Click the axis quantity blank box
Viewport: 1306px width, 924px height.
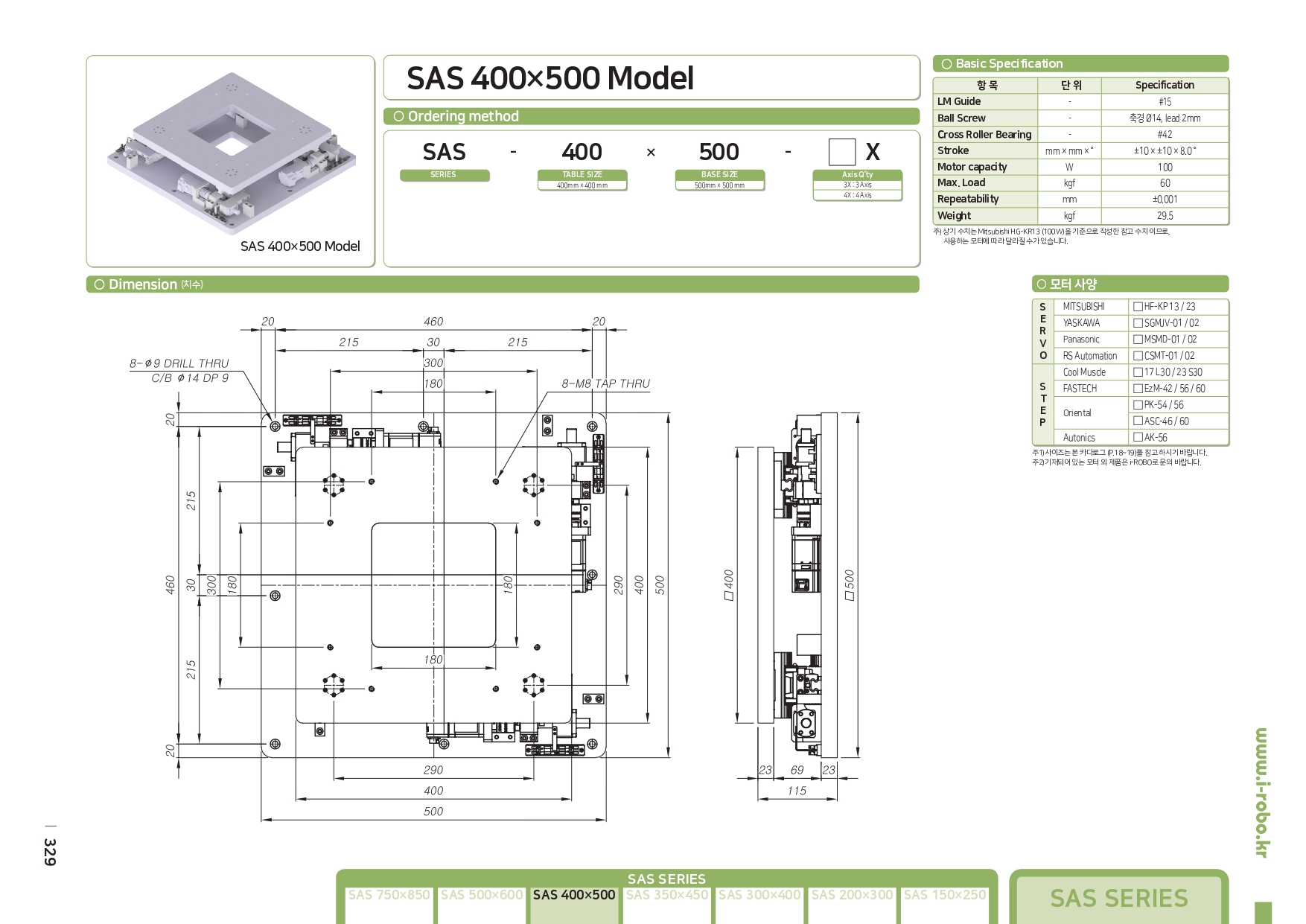[842, 152]
